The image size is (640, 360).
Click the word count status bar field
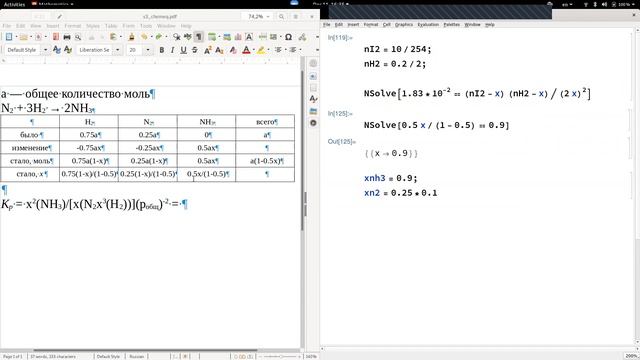click(53, 356)
